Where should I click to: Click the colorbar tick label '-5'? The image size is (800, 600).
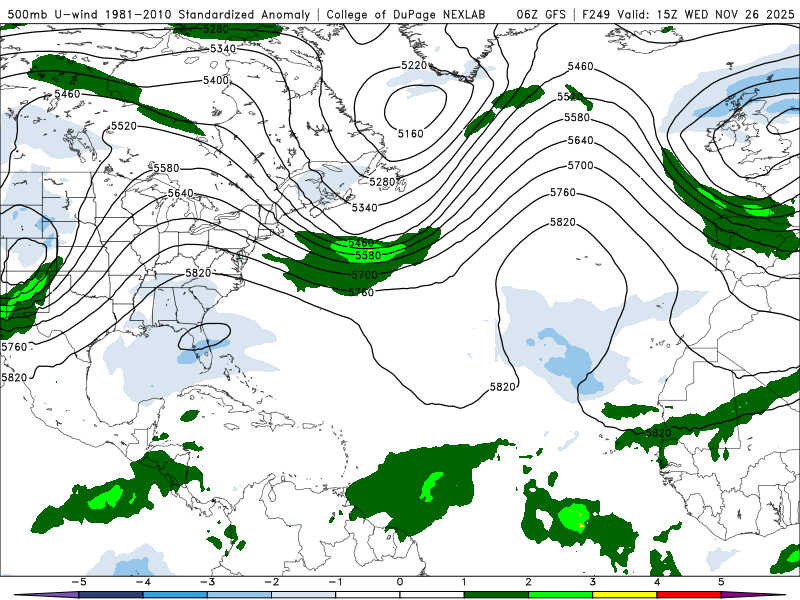pyautogui.click(x=79, y=582)
